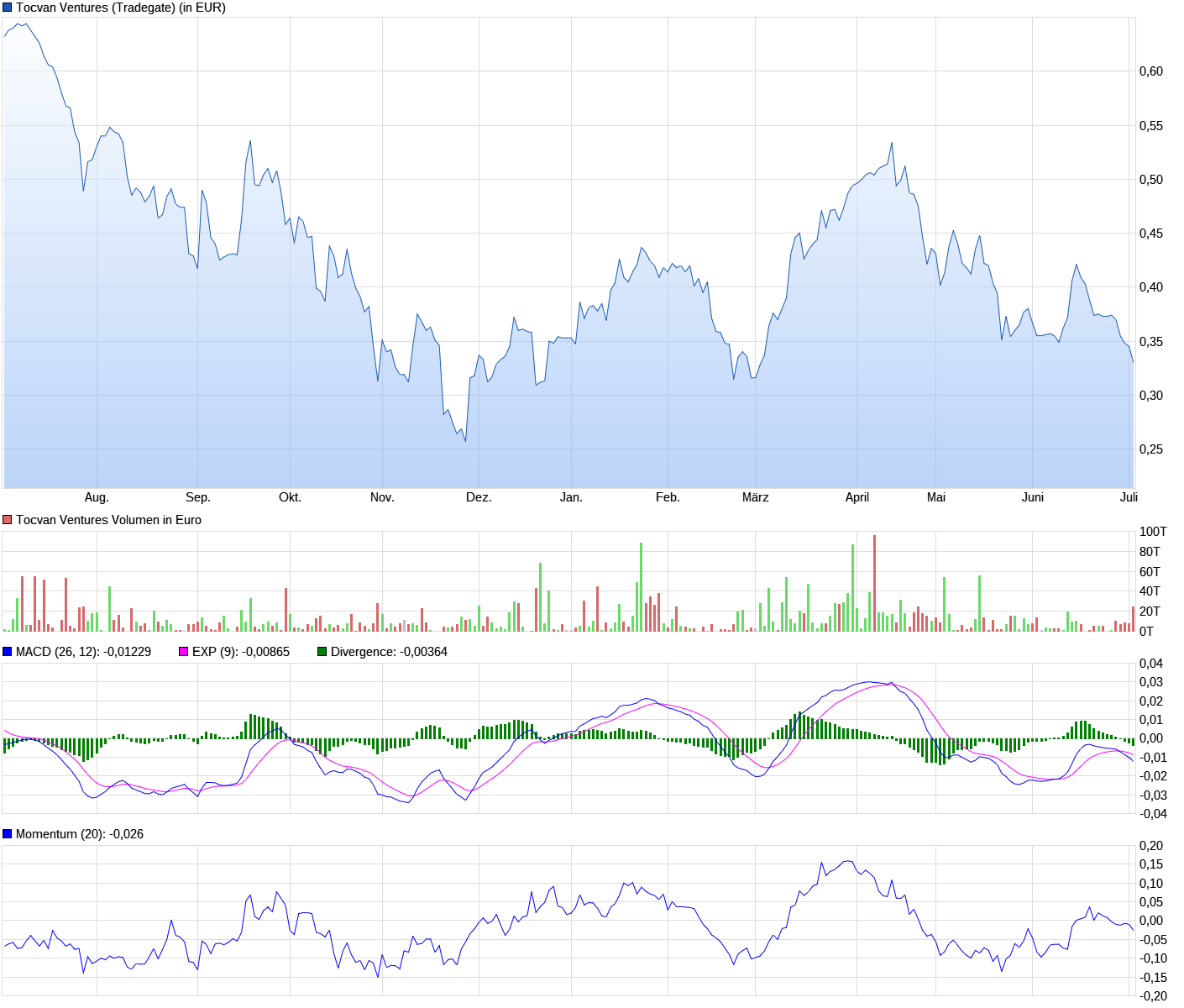Image resolution: width=1184 pixels, height=1008 pixels.
Task: Click the tall green volume bar in late January
Action: (x=641, y=587)
